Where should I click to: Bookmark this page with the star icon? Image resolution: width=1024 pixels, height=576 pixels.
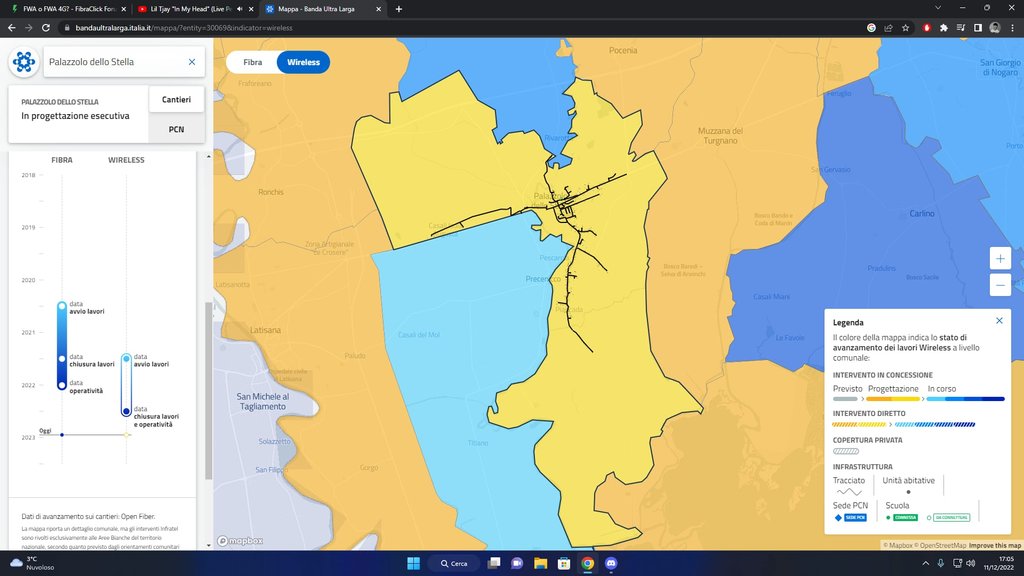click(x=905, y=28)
